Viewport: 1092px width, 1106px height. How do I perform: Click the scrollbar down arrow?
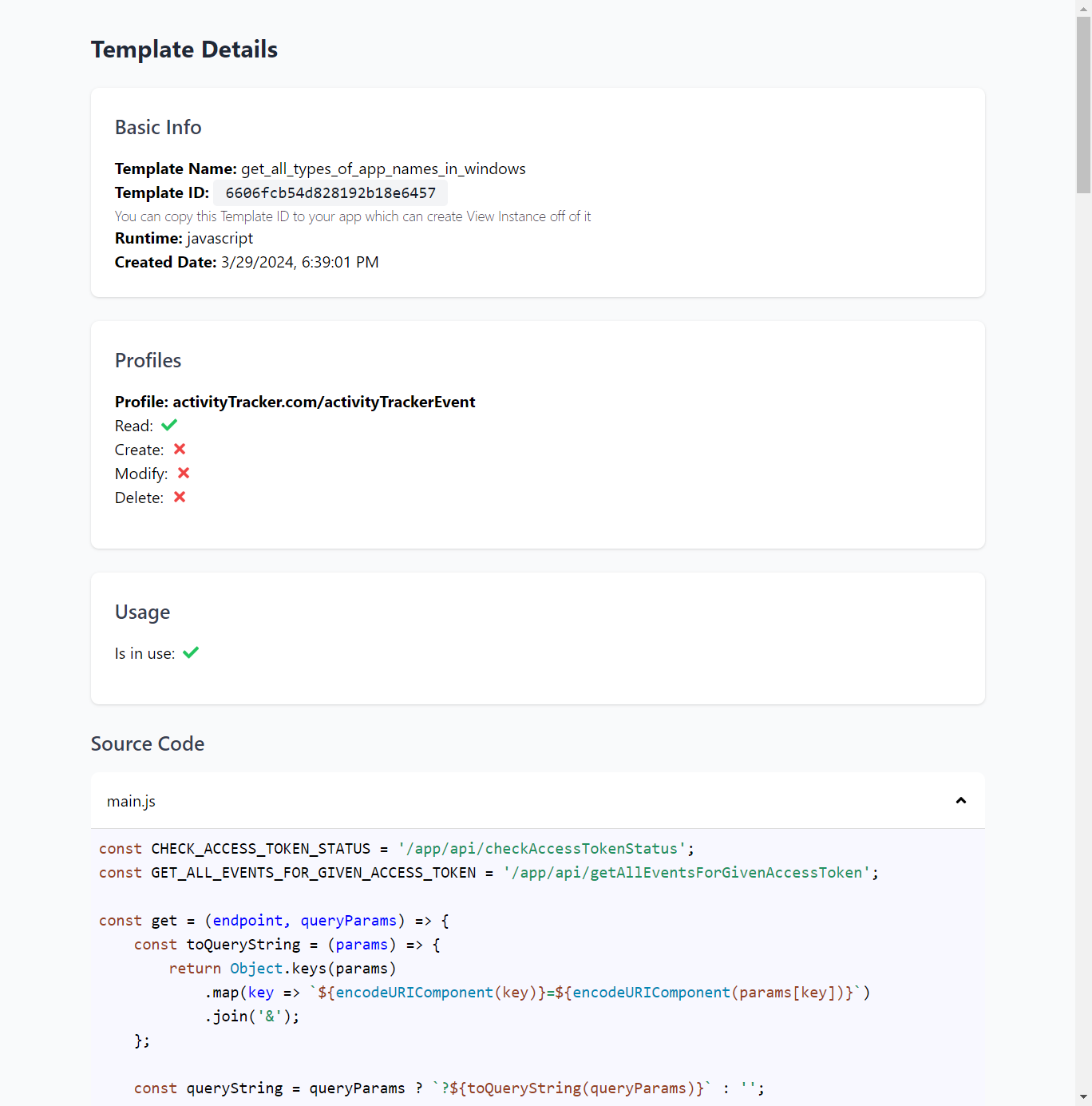pyautogui.click(x=1083, y=1097)
